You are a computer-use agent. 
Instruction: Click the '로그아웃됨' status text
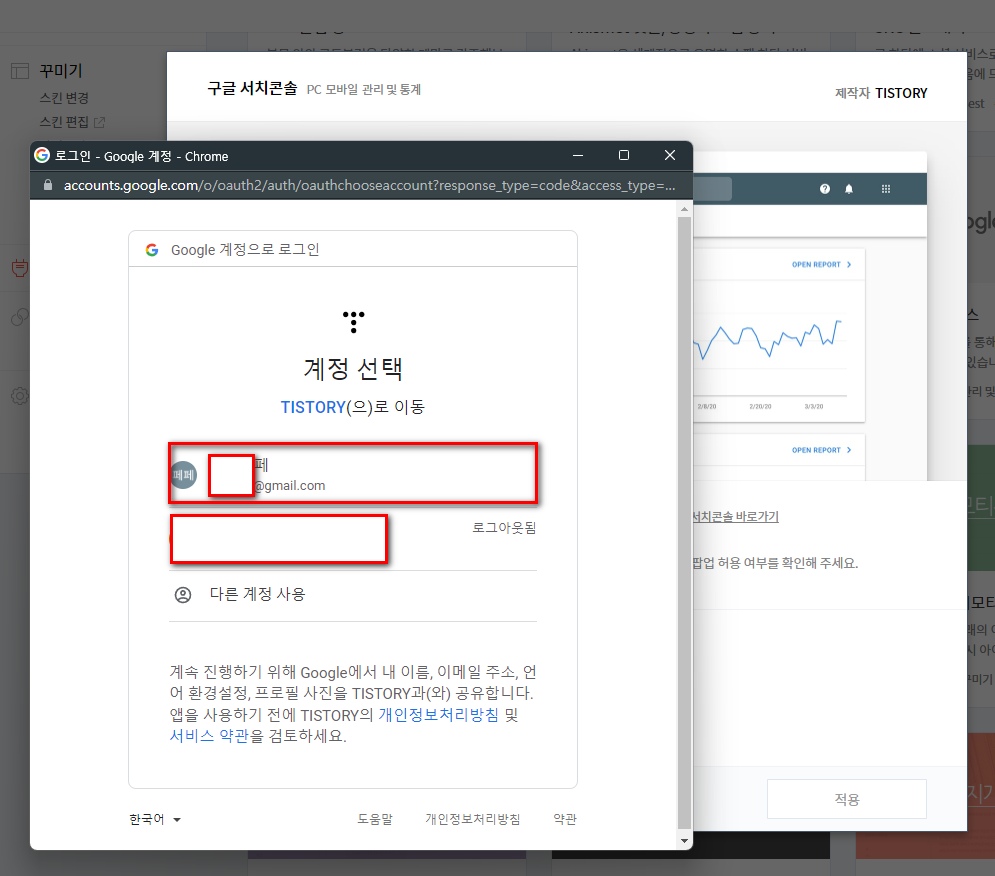(504, 528)
